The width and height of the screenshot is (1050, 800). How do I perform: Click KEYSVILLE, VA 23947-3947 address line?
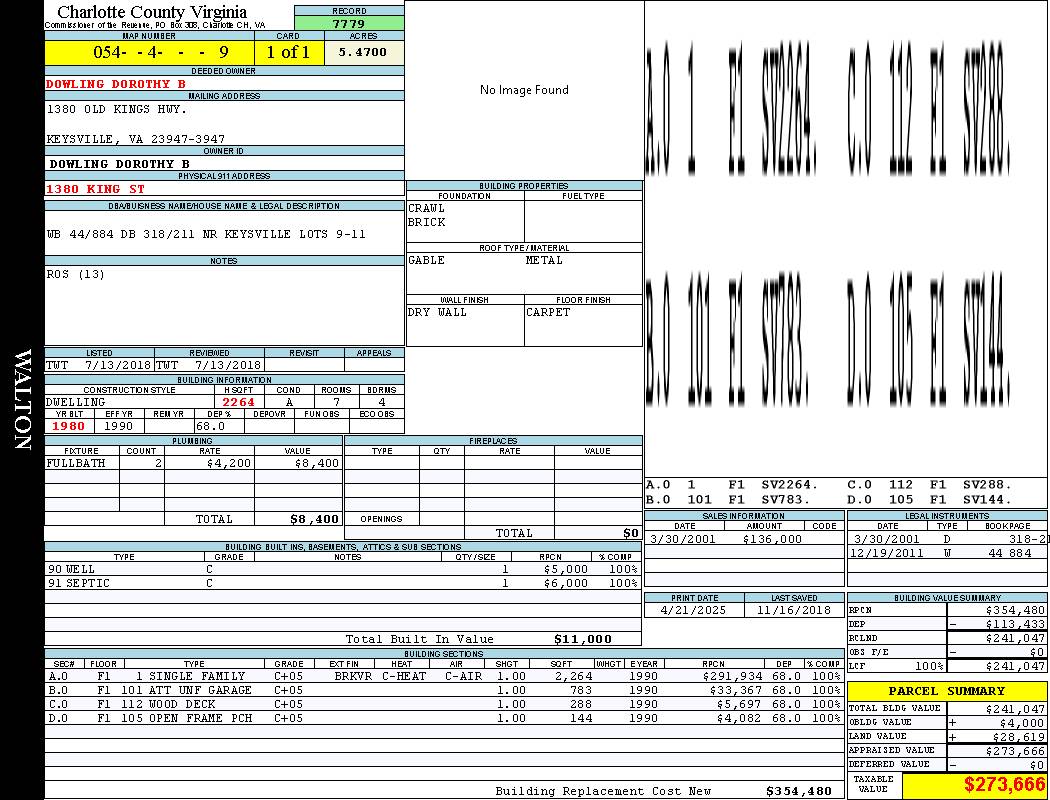[x=135, y=139]
